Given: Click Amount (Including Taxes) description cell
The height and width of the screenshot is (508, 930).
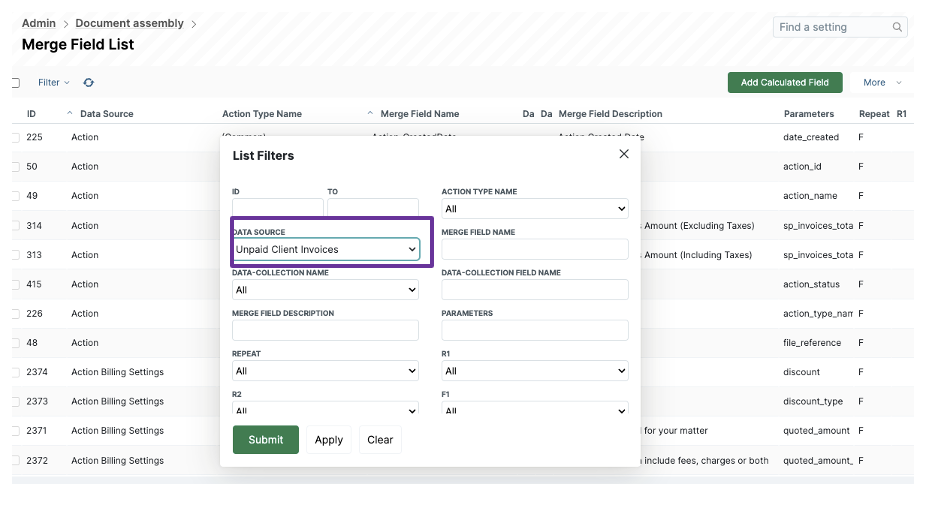Looking at the screenshot, I should pos(698,255).
